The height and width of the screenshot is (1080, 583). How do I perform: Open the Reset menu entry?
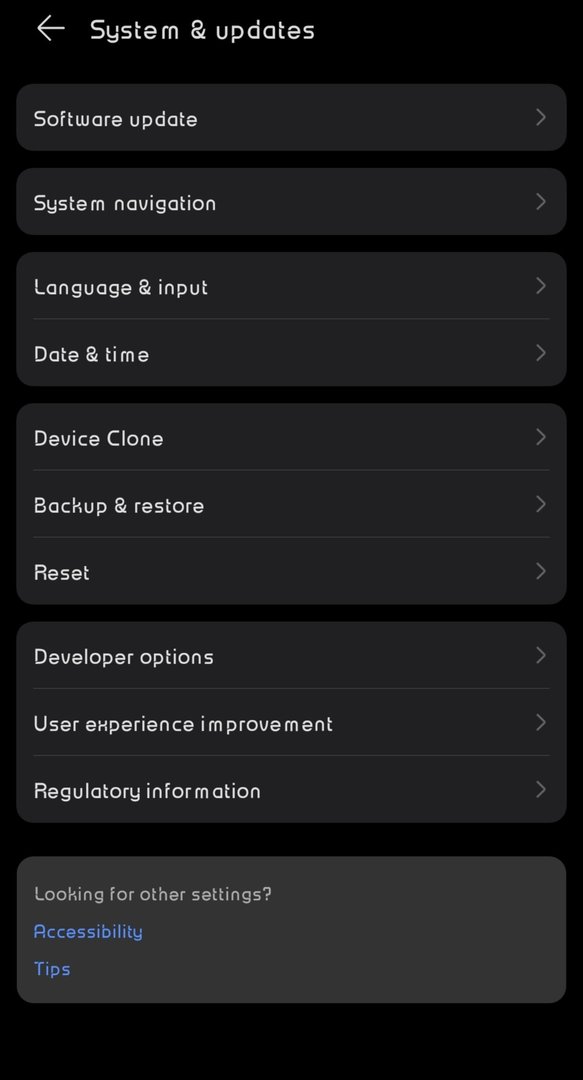tap(292, 572)
